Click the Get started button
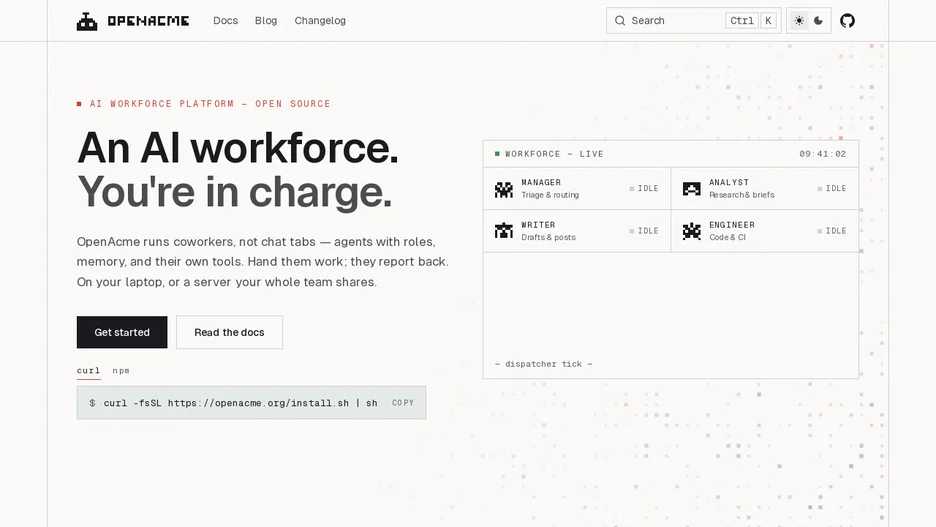This screenshot has width=936, height=527. [x=122, y=332]
